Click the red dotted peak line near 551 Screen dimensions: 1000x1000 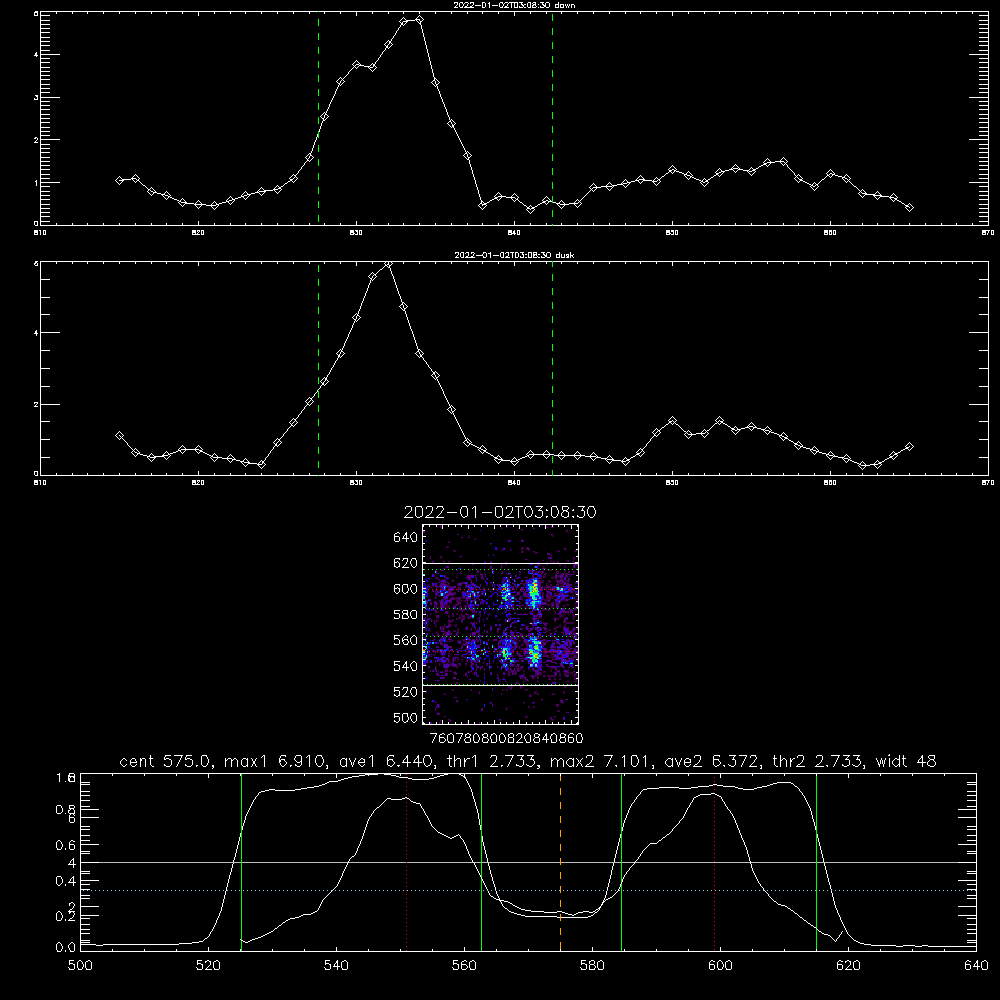(407, 862)
